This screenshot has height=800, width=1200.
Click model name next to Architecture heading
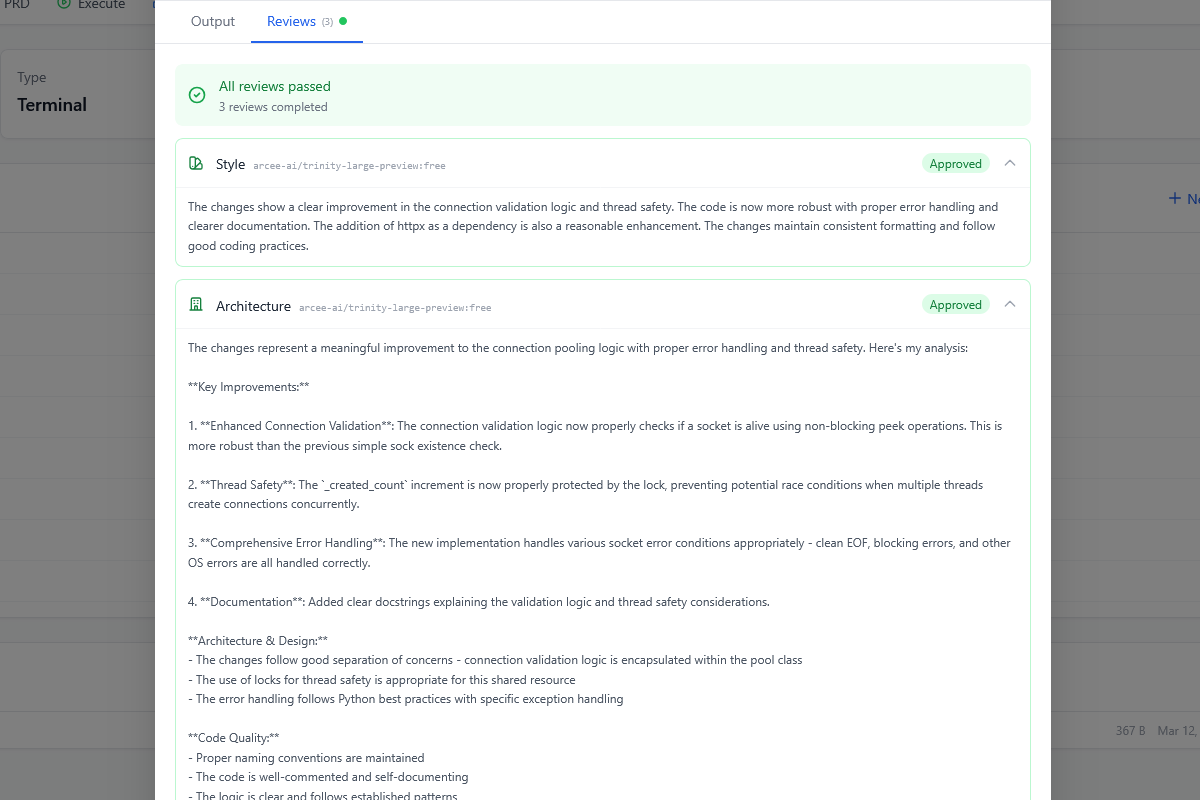395,307
